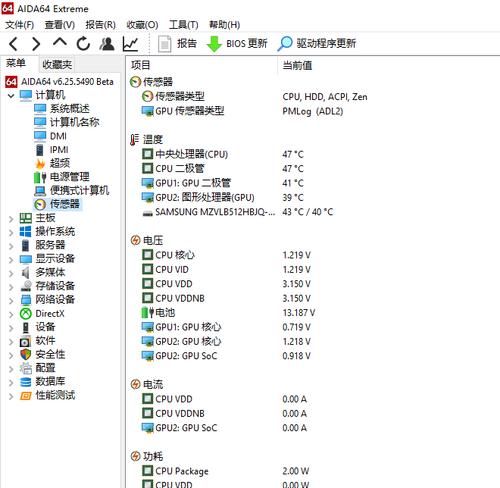Select the 传感器 gauge icon in tree
Image resolution: width=500 pixels, height=488 pixels.
(40, 204)
